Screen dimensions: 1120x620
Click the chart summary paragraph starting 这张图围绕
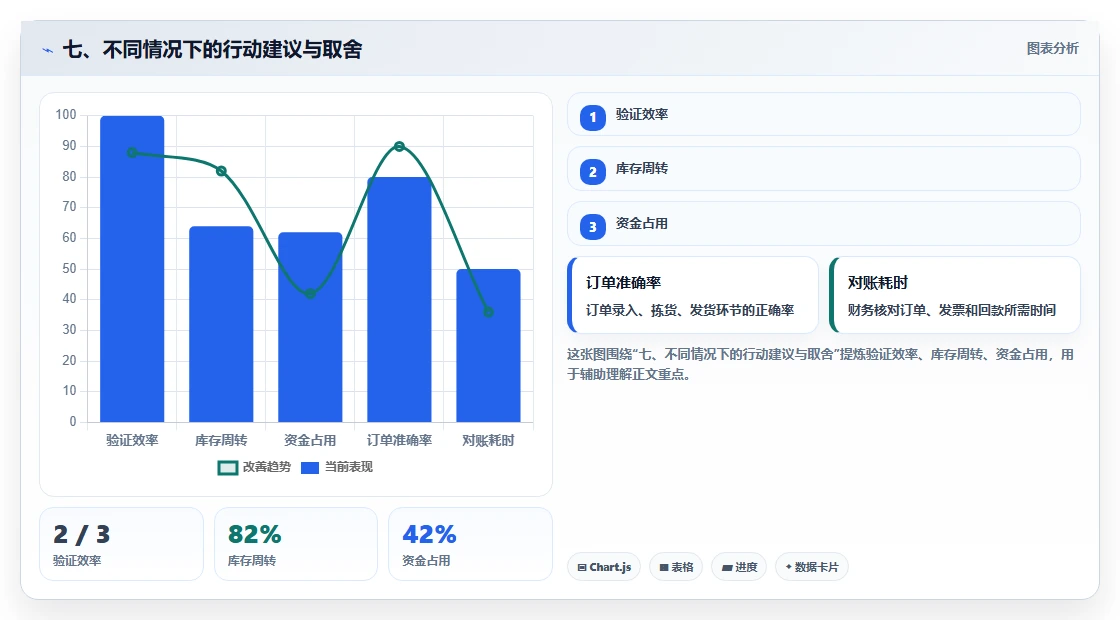[821, 364]
